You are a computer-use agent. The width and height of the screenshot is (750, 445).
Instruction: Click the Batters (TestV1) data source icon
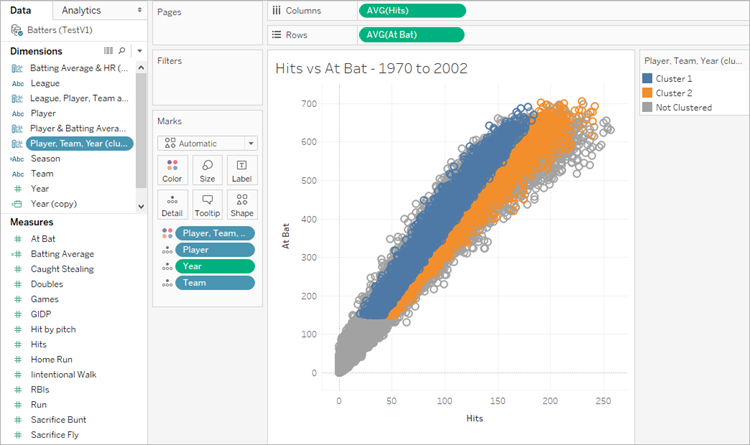tap(17, 31)
